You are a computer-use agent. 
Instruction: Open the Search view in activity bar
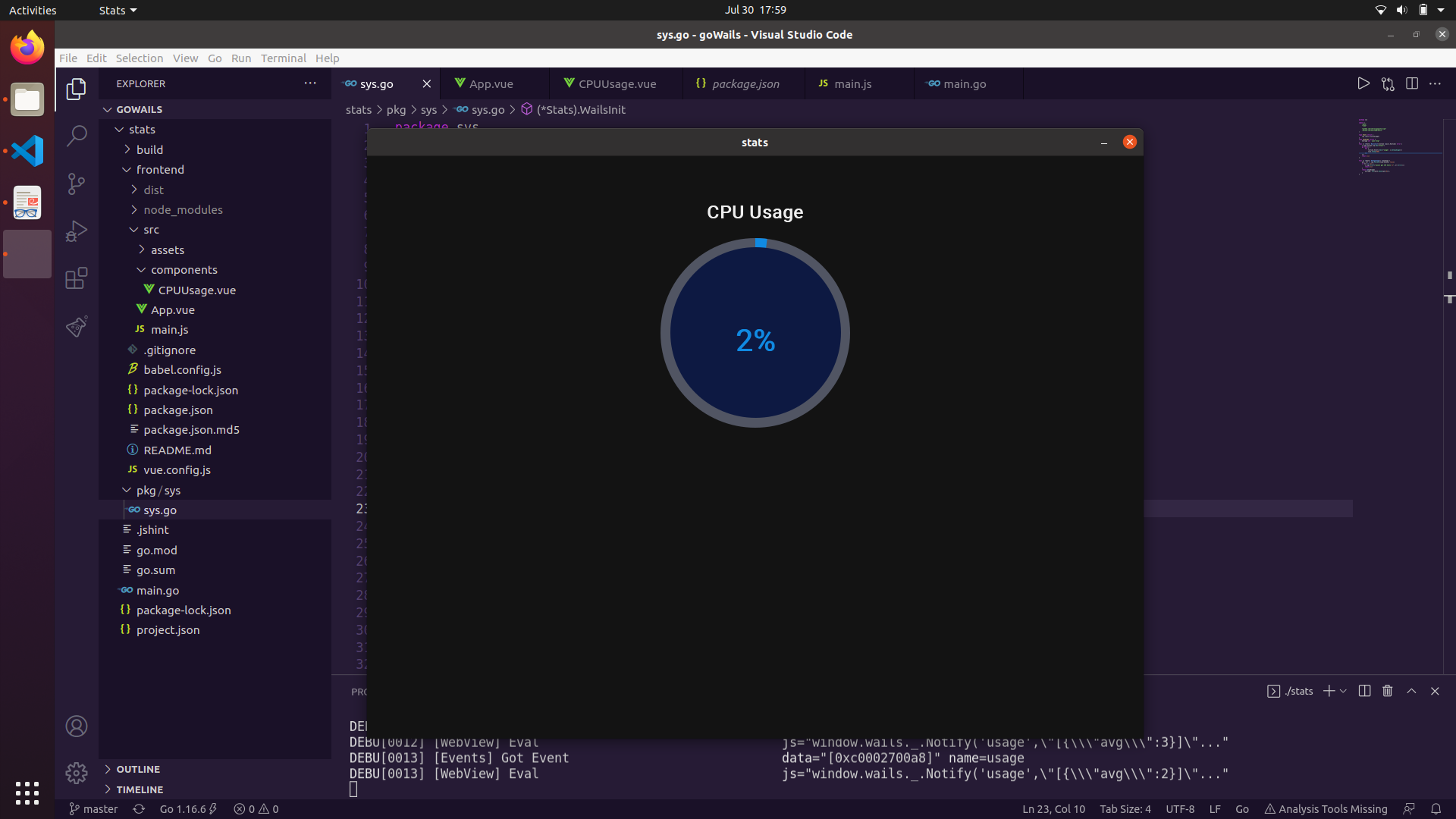pyautogui.click(x=77, y=136)
